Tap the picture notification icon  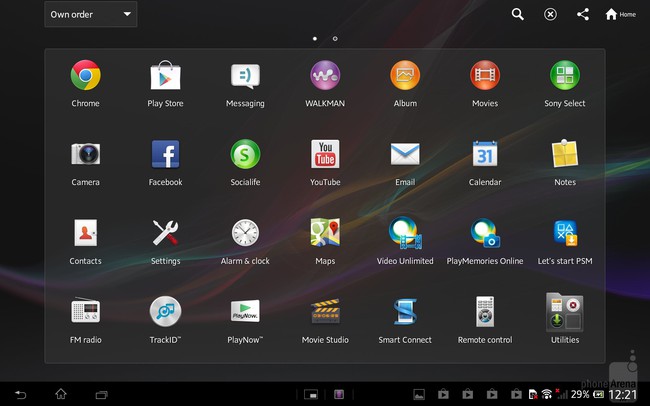tap(419, 394)
